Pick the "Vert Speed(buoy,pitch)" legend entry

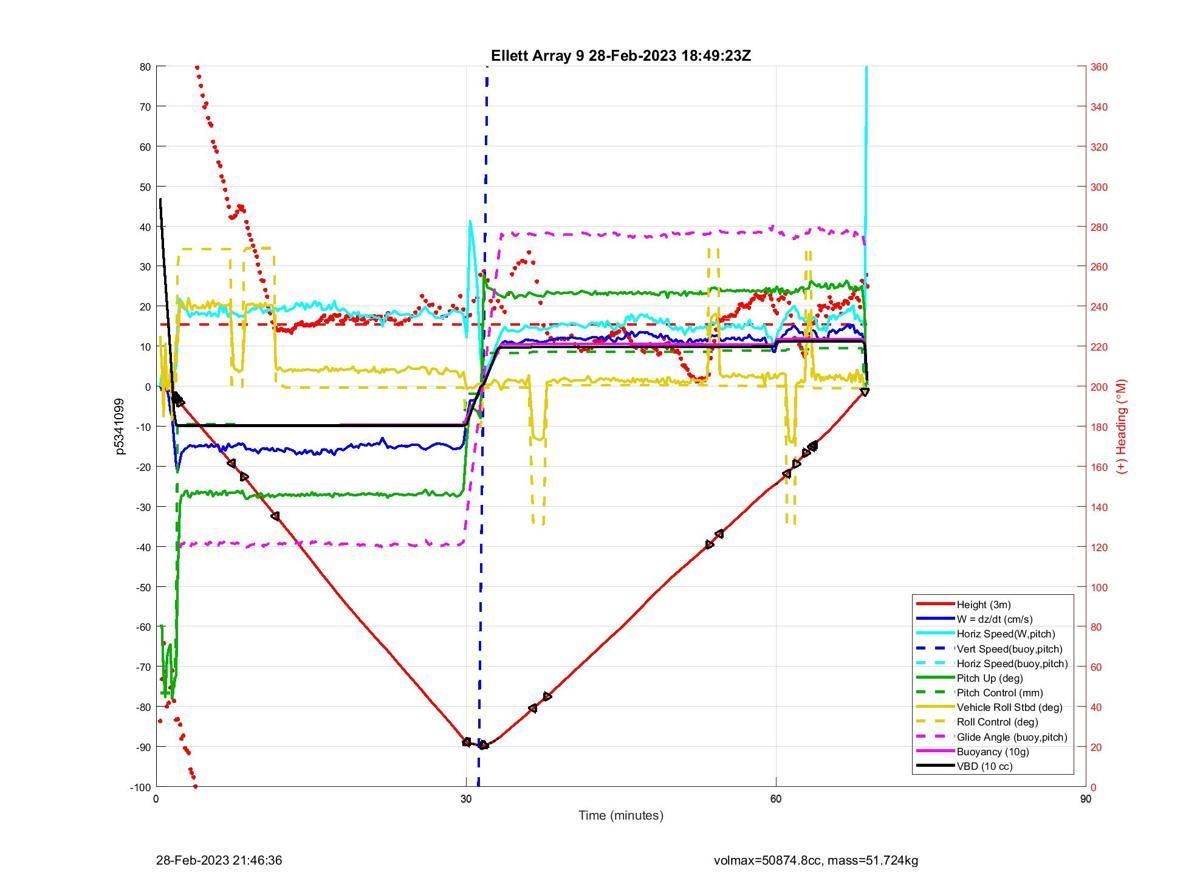[x=1010, y=649]
